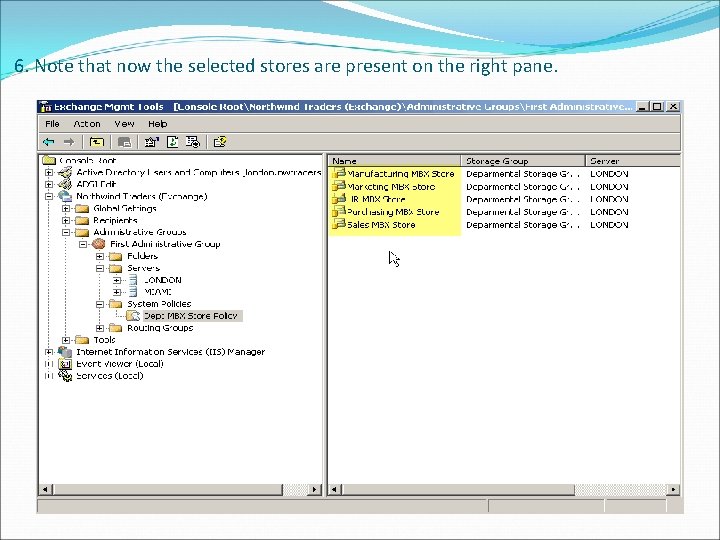Expand the Active Directory Users and Computers node
The width and height of the screenshot is (720, 540).
pos(49,173)
